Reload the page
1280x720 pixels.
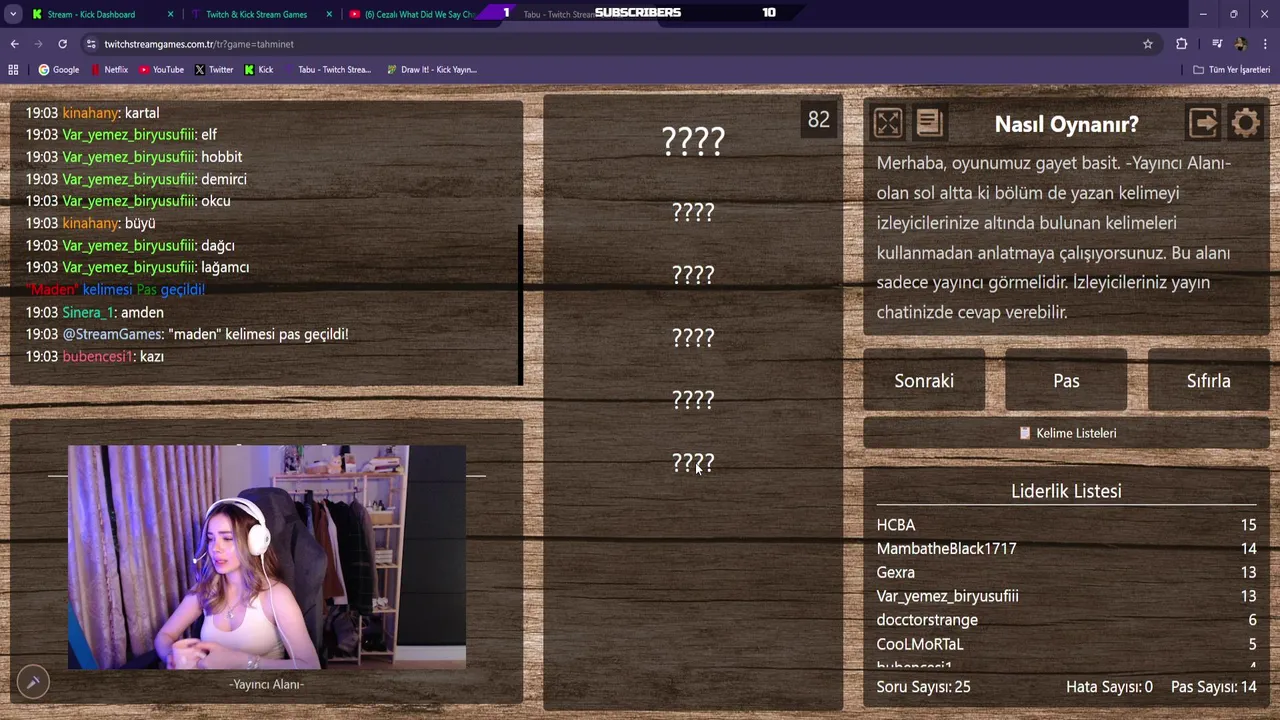point(62,44)
